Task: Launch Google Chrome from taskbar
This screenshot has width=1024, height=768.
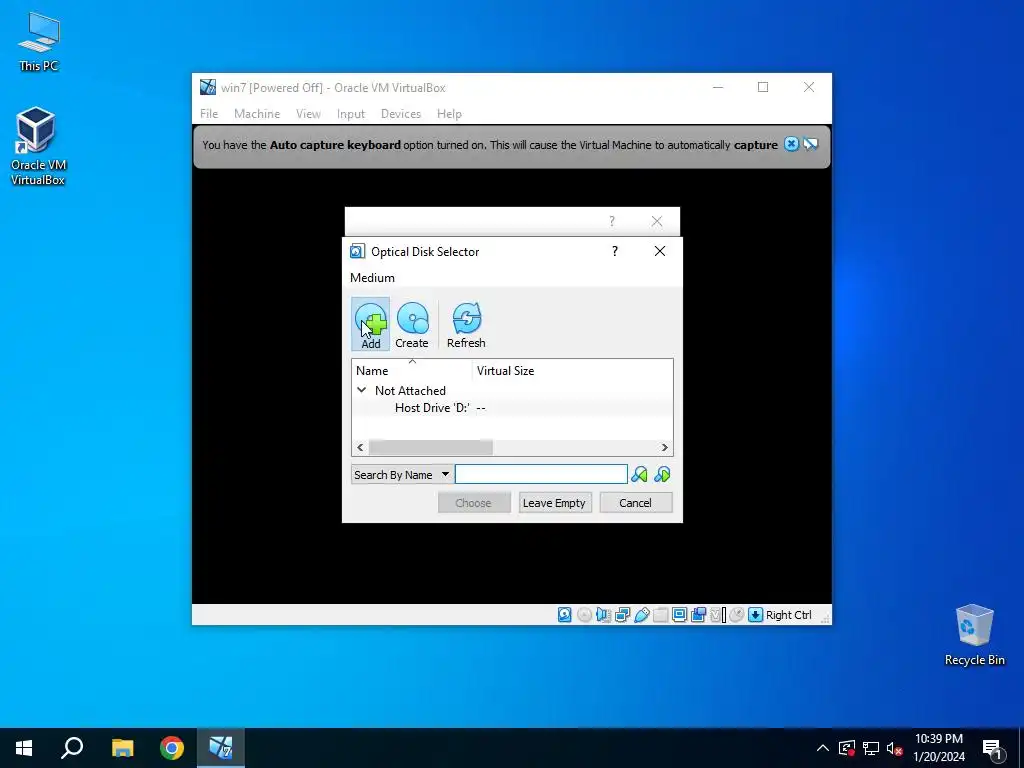Action: point(172,748)
